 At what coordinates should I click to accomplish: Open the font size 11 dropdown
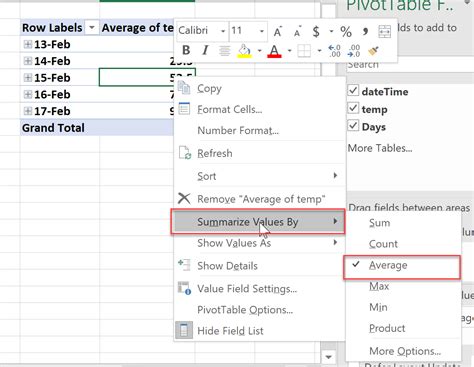click(x=262, y=31)
